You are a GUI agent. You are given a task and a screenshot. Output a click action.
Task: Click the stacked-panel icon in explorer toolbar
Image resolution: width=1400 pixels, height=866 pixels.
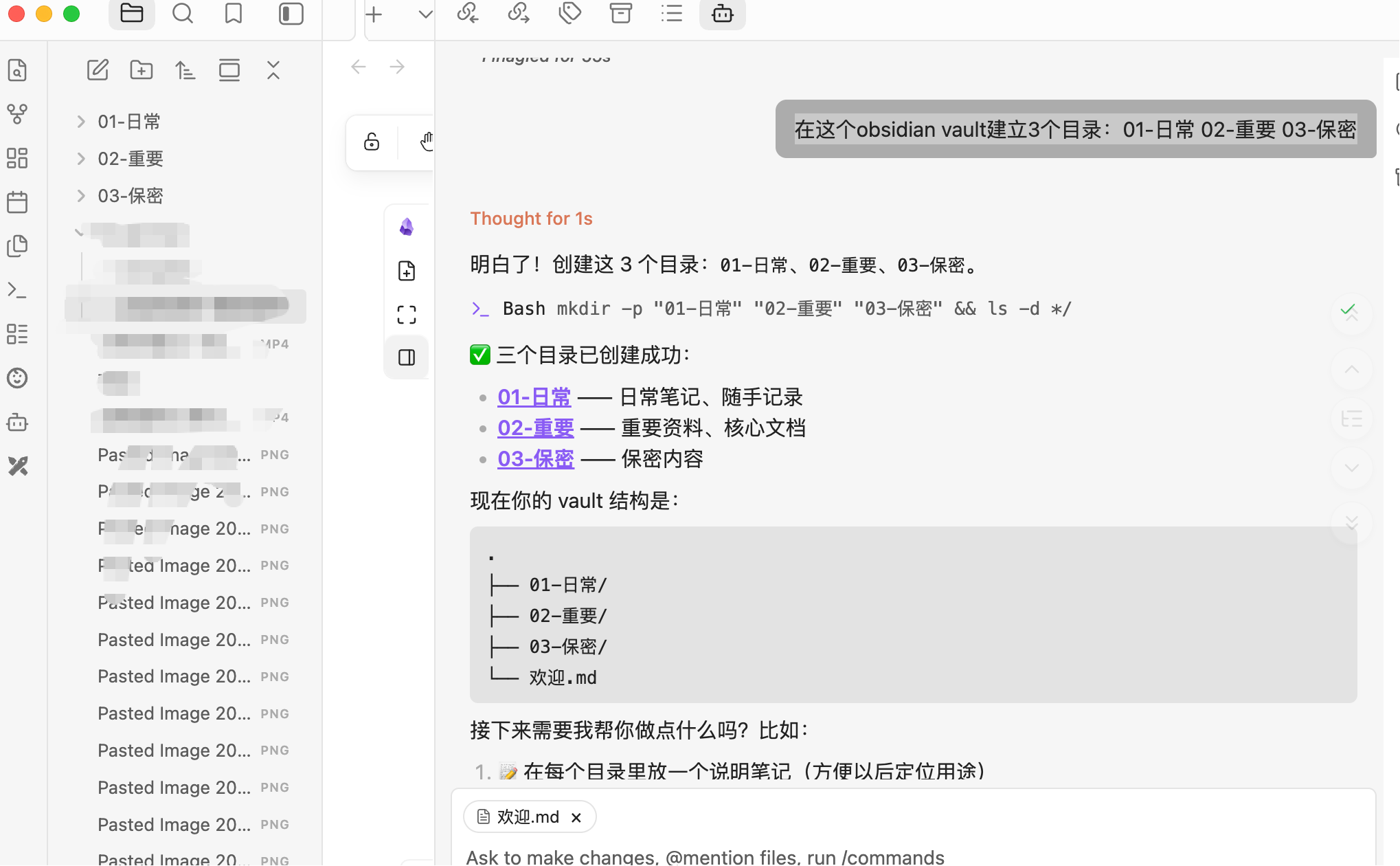pyautogui.click(x=229, y=70)
